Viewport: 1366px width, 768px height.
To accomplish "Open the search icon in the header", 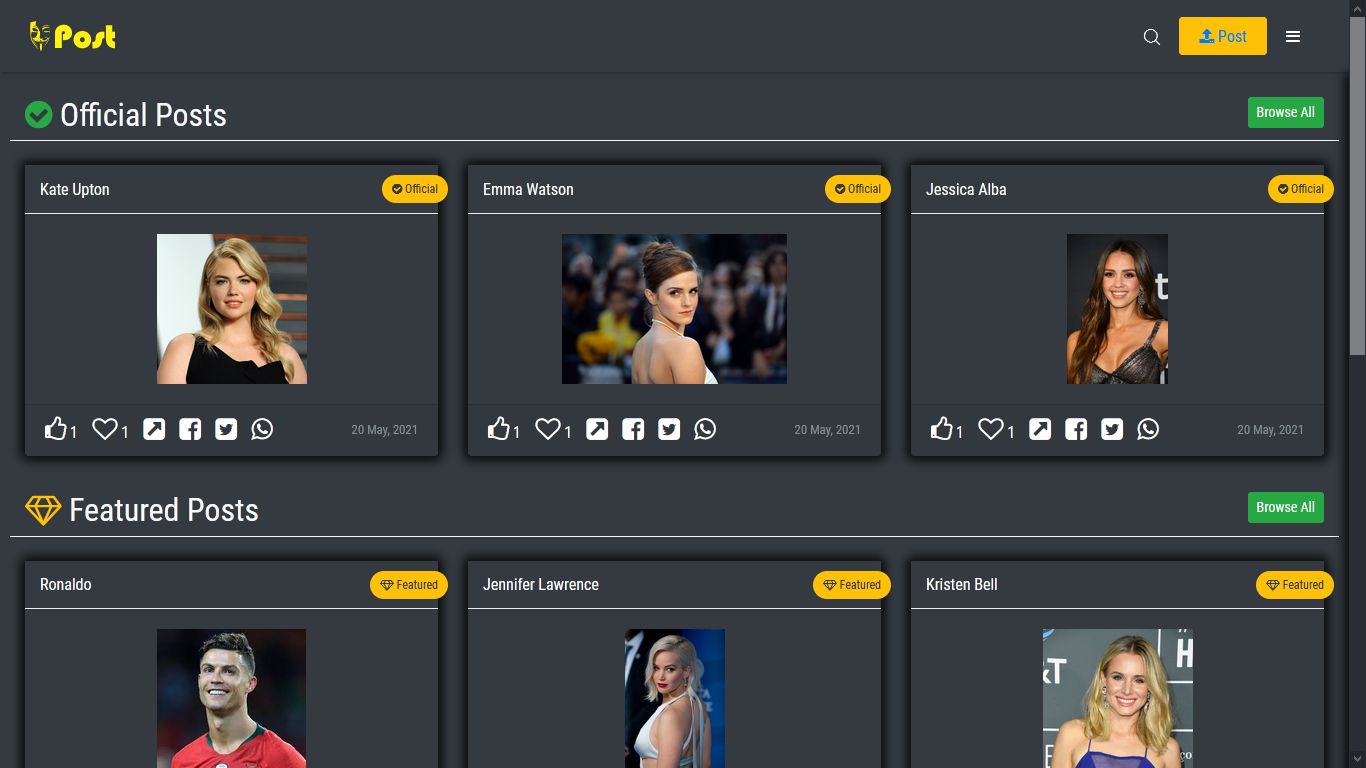I will pyautogui.click(x=1151, y=36).
